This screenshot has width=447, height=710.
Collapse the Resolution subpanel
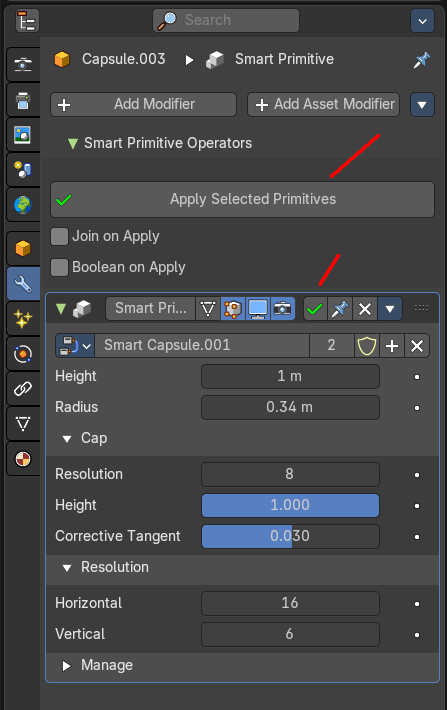coord(67,568)
